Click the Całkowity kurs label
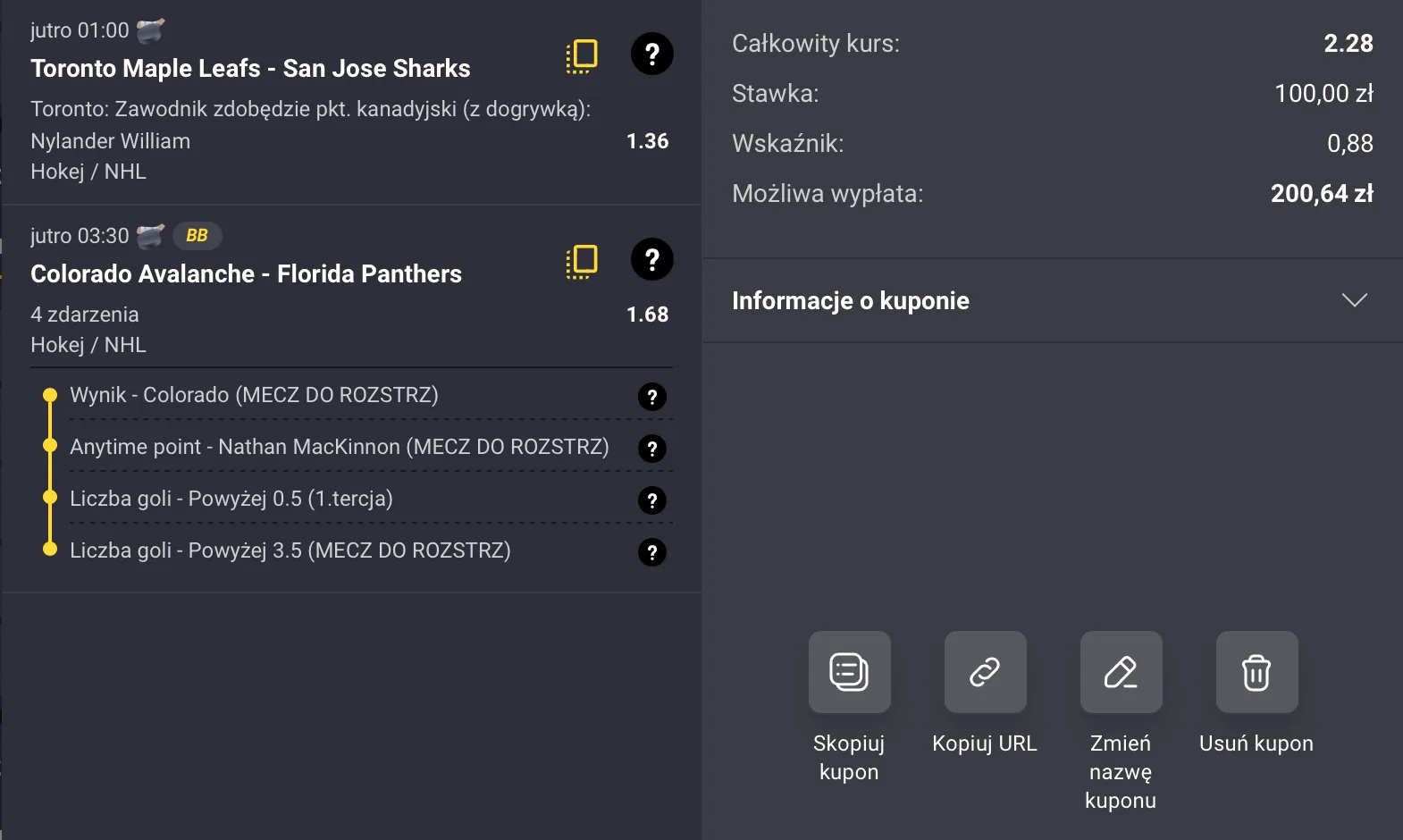Viewport: 1403px width, 840px height. pos(816,43)
